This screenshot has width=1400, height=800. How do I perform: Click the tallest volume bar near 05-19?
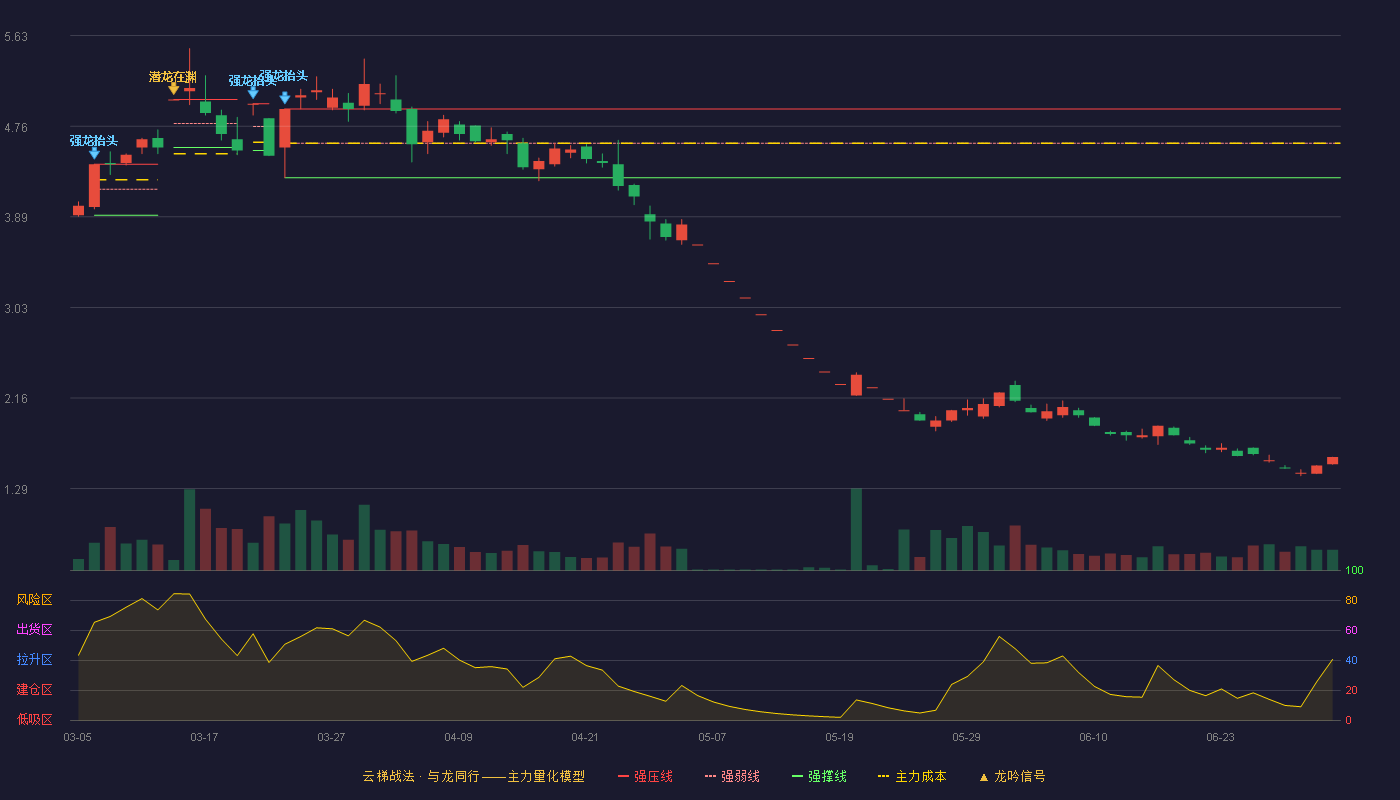pyautogui.click(x=856, y=529)
